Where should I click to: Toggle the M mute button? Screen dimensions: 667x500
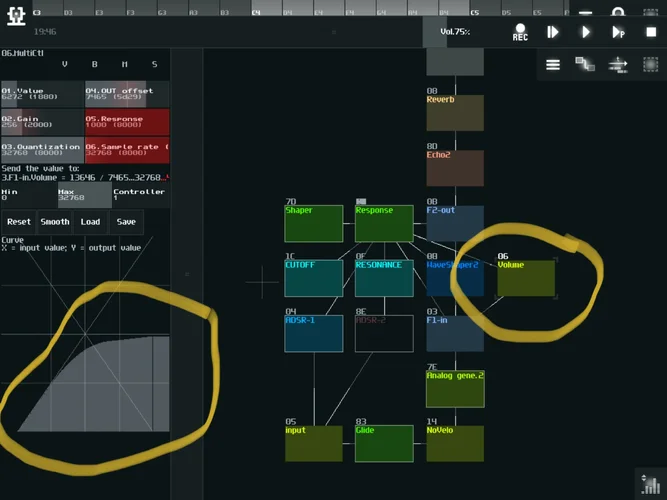pos(125,64)
